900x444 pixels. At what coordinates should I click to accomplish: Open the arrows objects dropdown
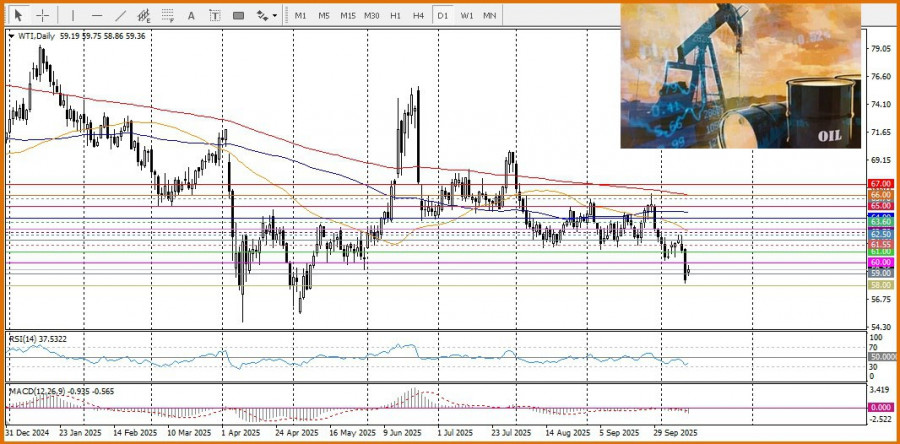tap(266, 15)
